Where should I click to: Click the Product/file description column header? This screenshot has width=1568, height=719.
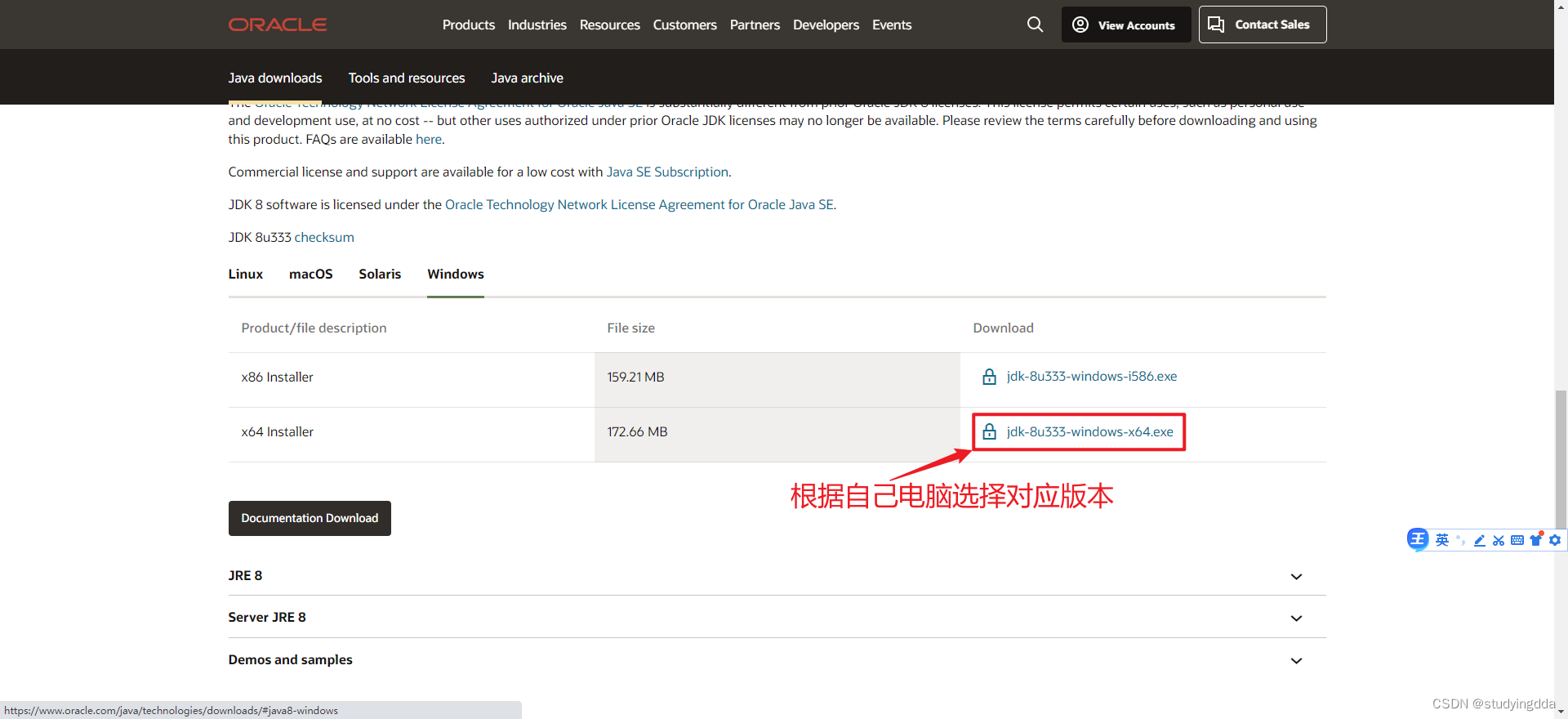tap(314, 328)
